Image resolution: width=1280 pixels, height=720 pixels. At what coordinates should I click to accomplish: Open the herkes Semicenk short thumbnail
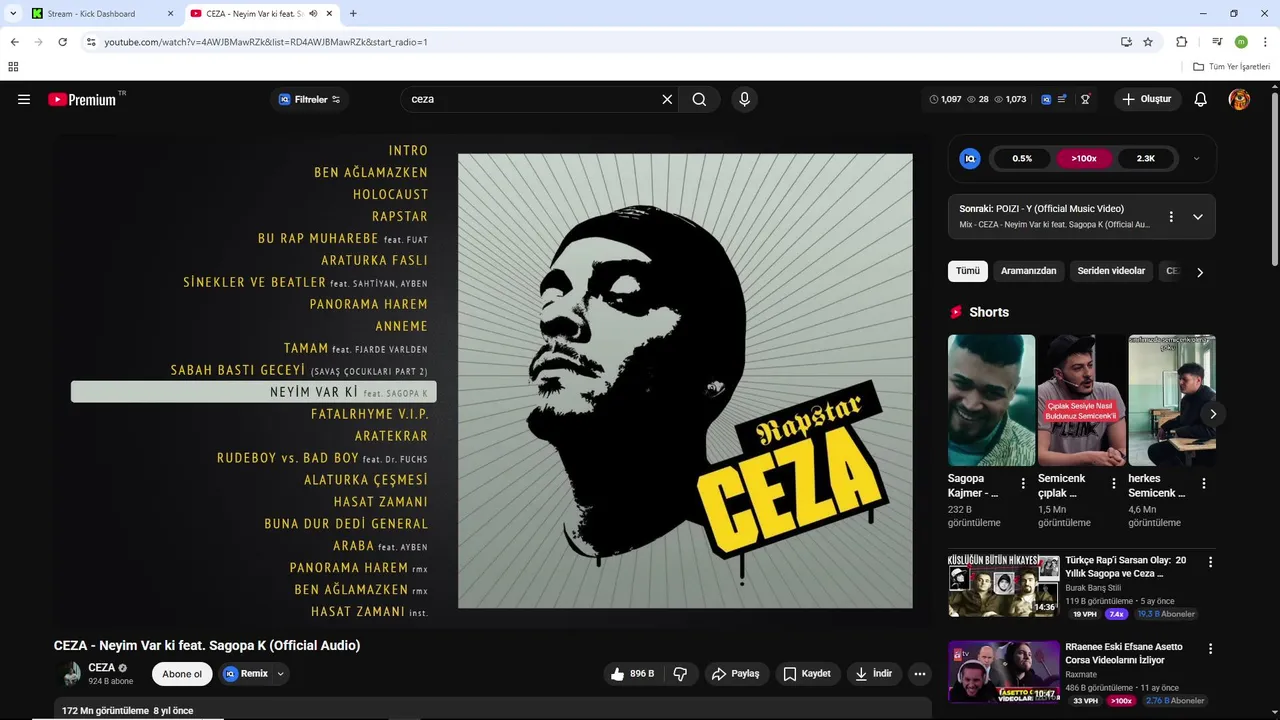point(1172,400)
